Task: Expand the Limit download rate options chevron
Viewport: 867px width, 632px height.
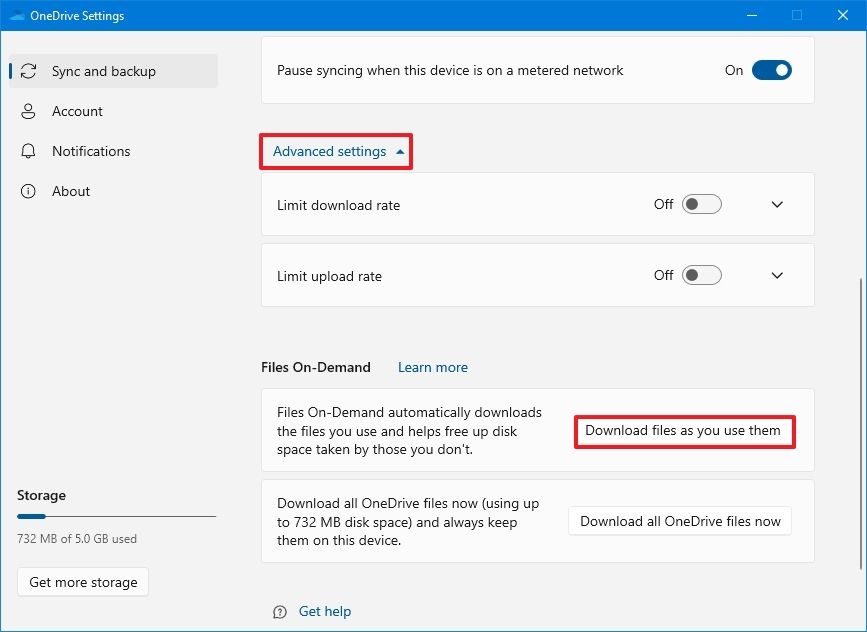Action: pyautogui.click(x=777, y=204)
